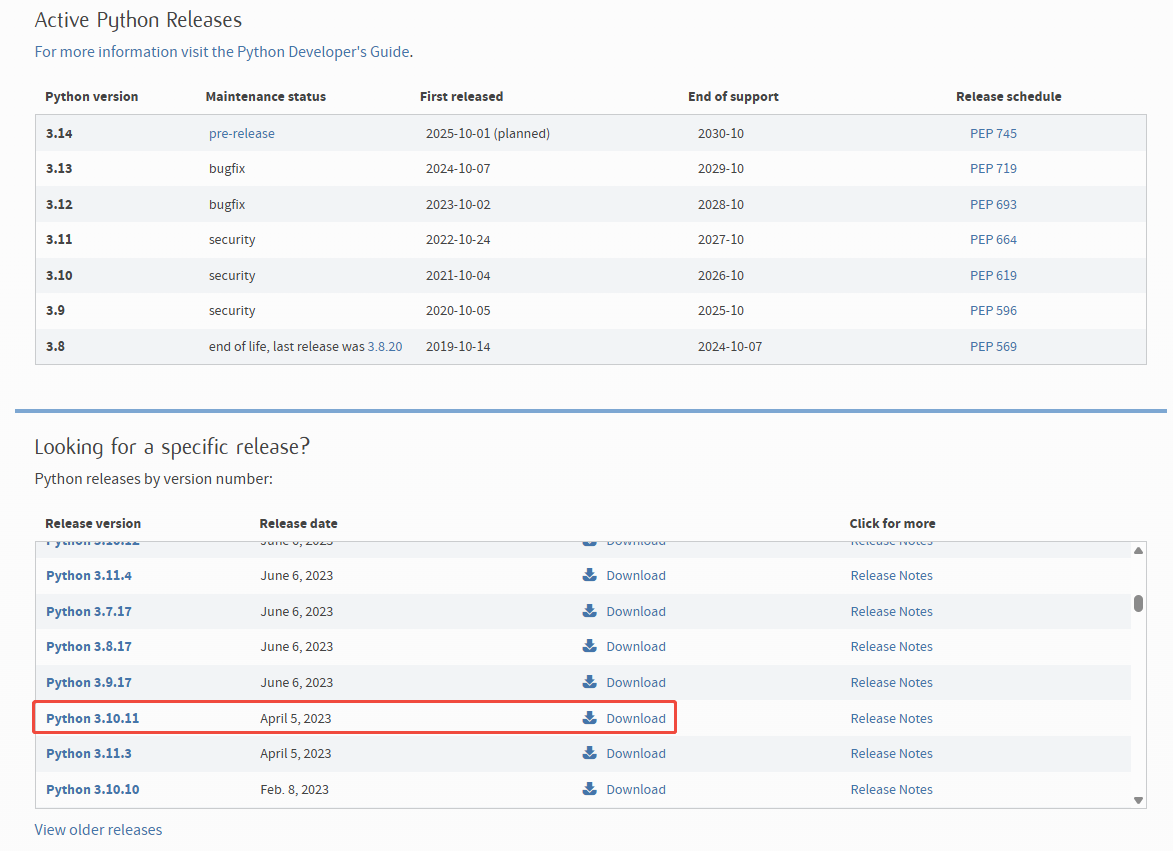
Task: Select the 3.13 version cell
Action: [x=59, y=168]
